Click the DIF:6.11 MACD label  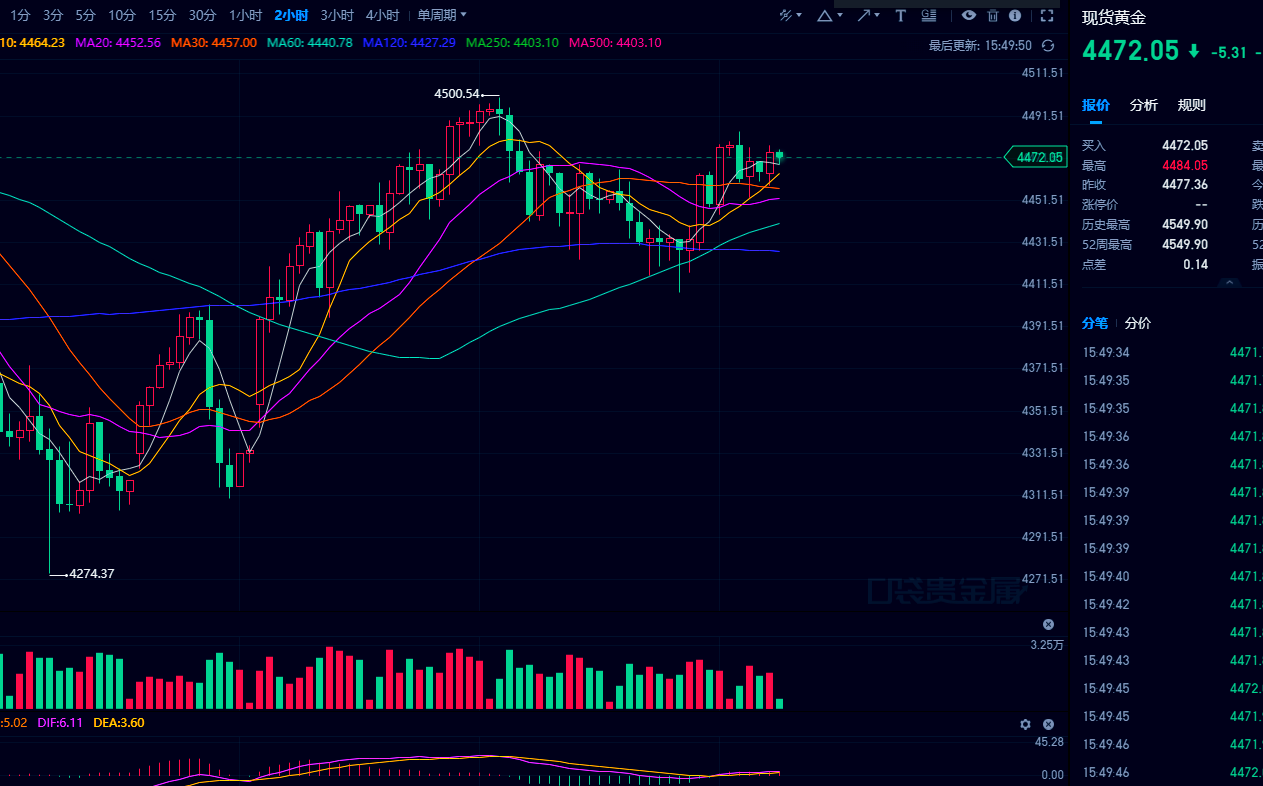click(x=61, y=723)
